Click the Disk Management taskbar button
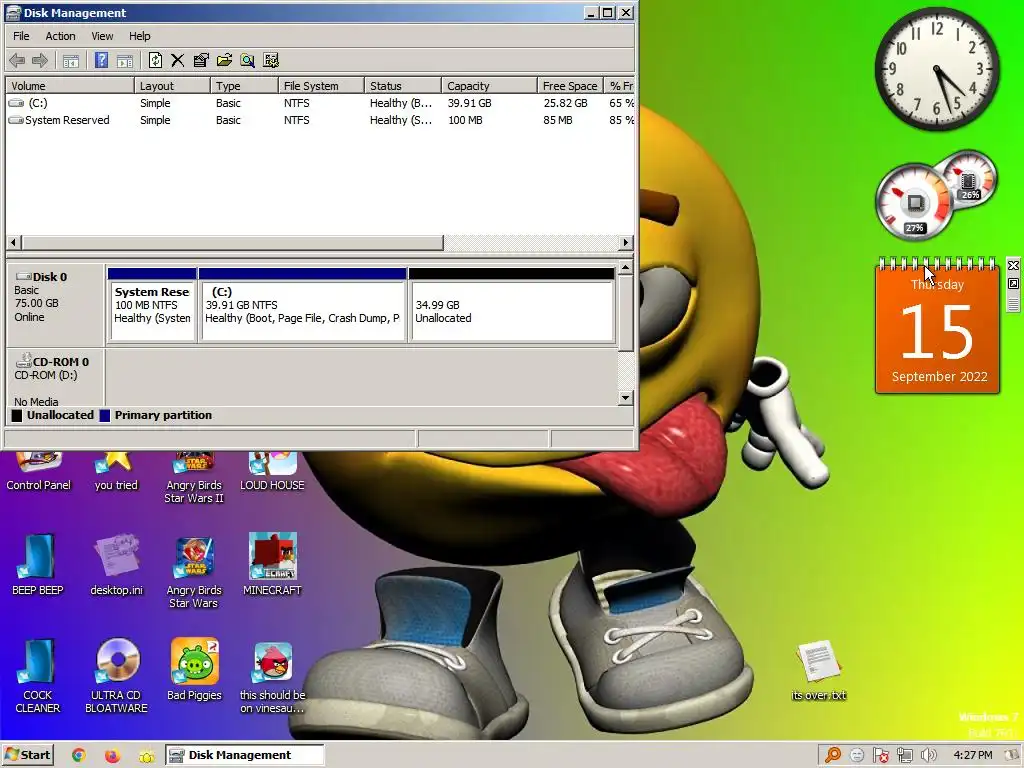Screen dimensions: 1024x768 click(244, 755)
